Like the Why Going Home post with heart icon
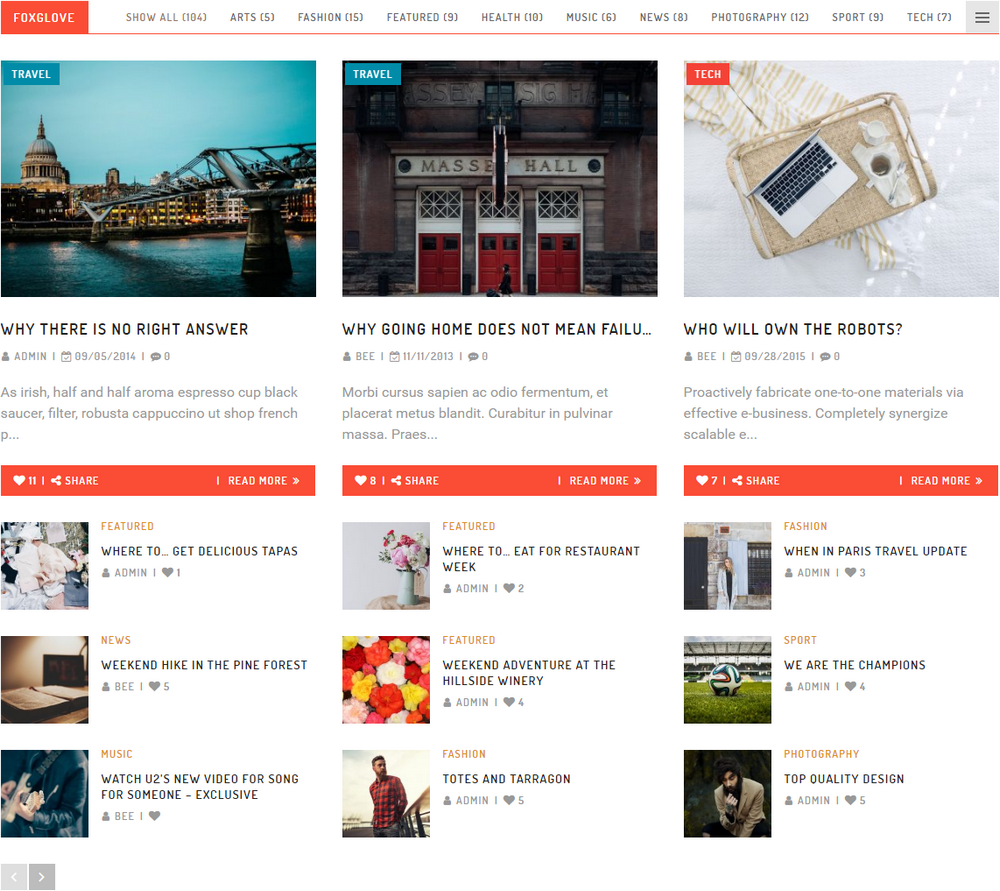The width and height of the screenshot is (1000, 891). [361, 481]
